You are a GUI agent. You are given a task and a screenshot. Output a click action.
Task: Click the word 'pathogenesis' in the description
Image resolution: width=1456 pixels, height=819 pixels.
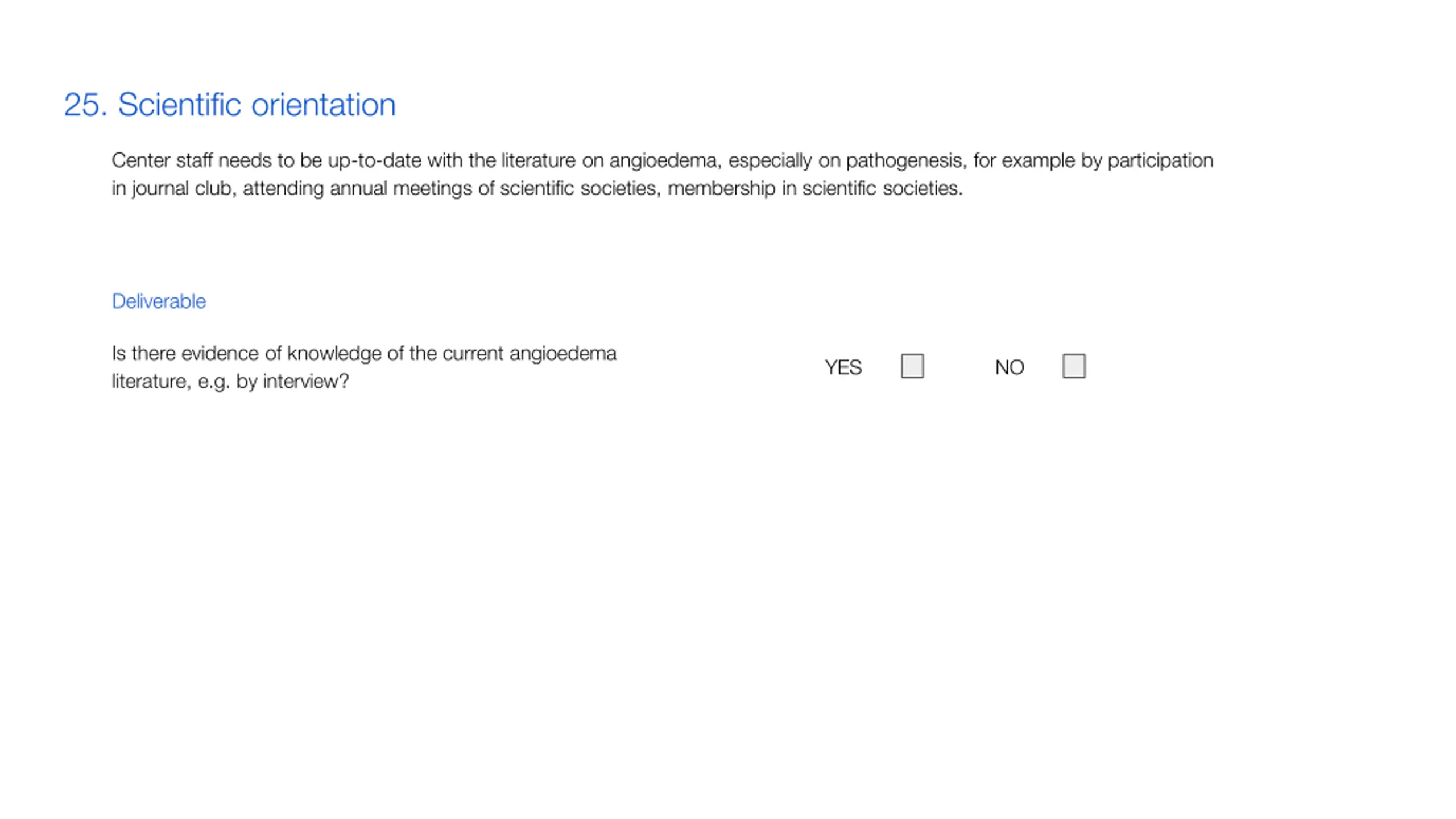905,161
